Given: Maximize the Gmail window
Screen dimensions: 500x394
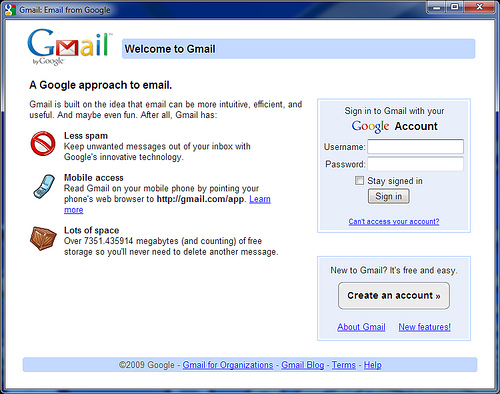Looking at the screenshot, I should pyautogui.click(x=455, y=7).
